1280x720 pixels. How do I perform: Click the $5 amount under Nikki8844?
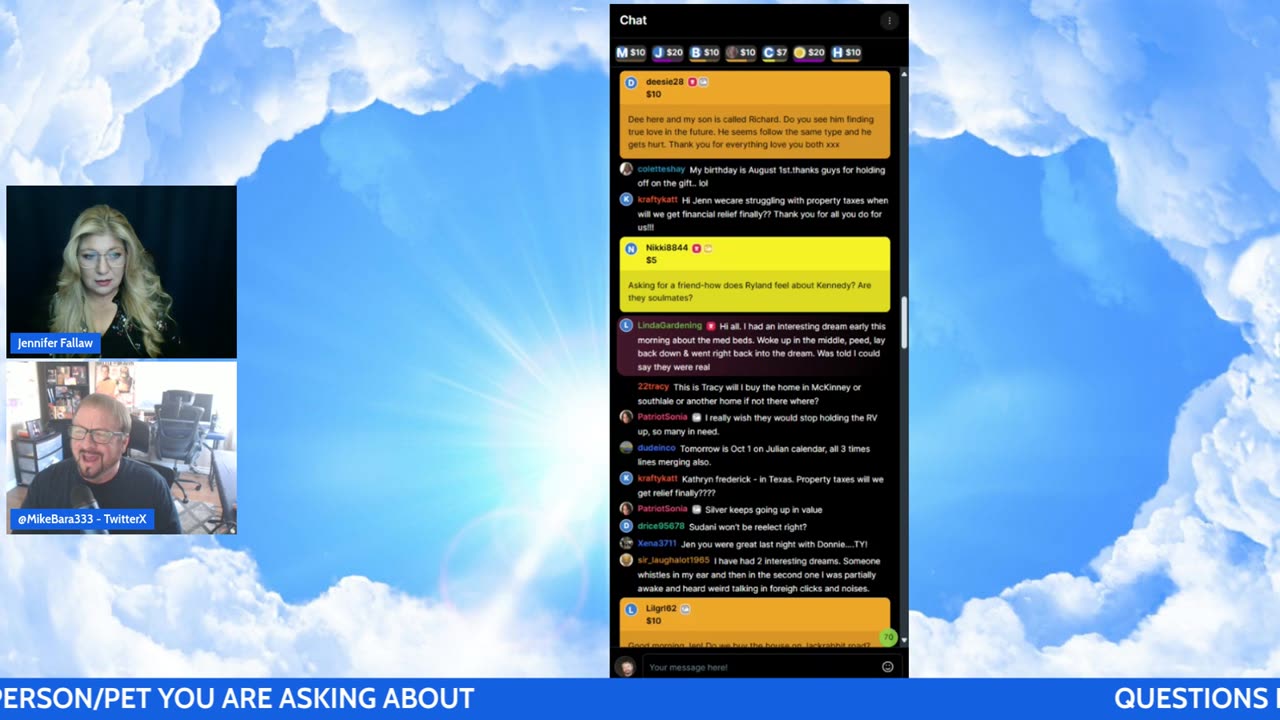651,260
